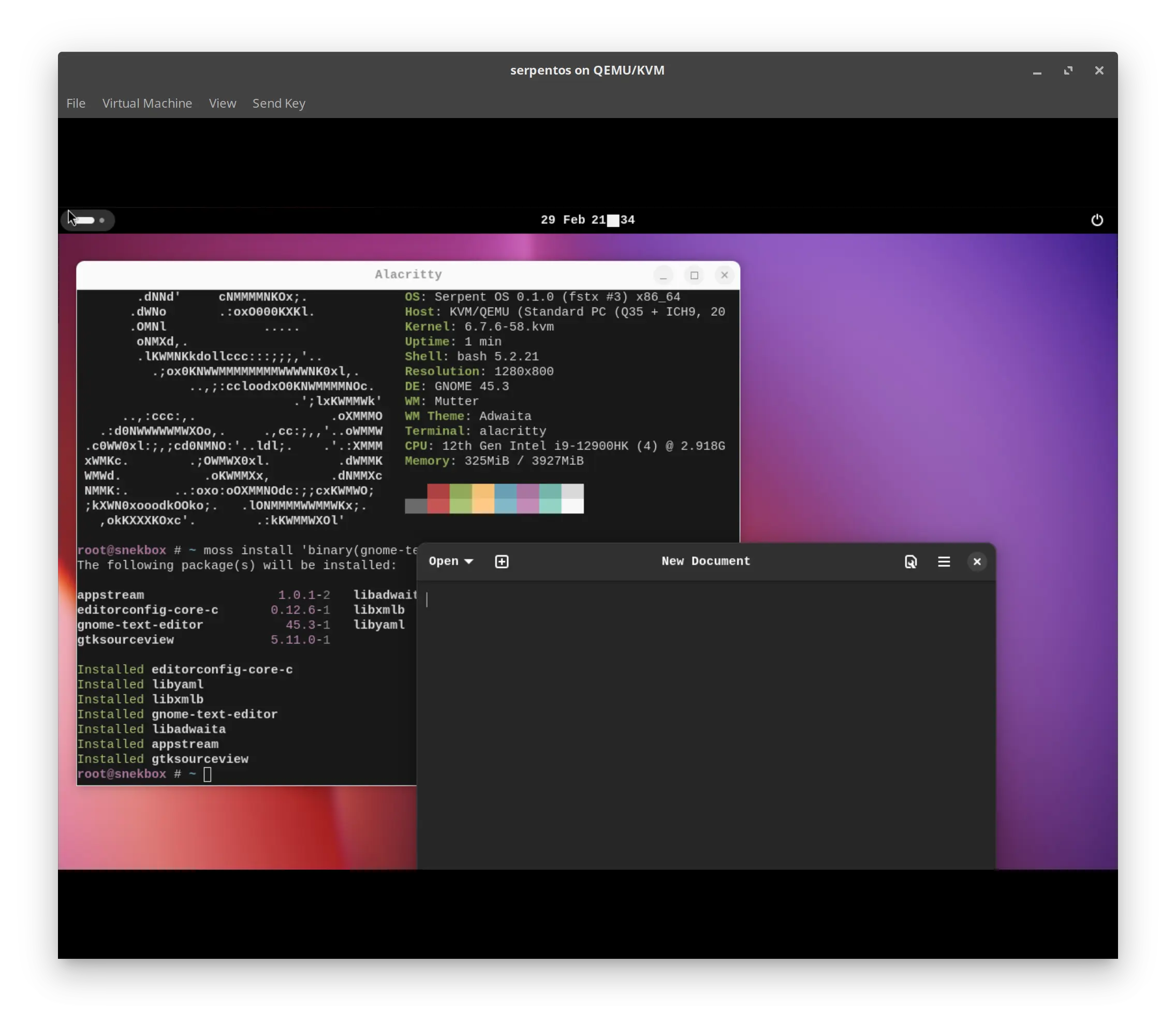This screenshot has width=1176, height=1023.
Task: Click inside the empty document text area
Action: [707, 725]
